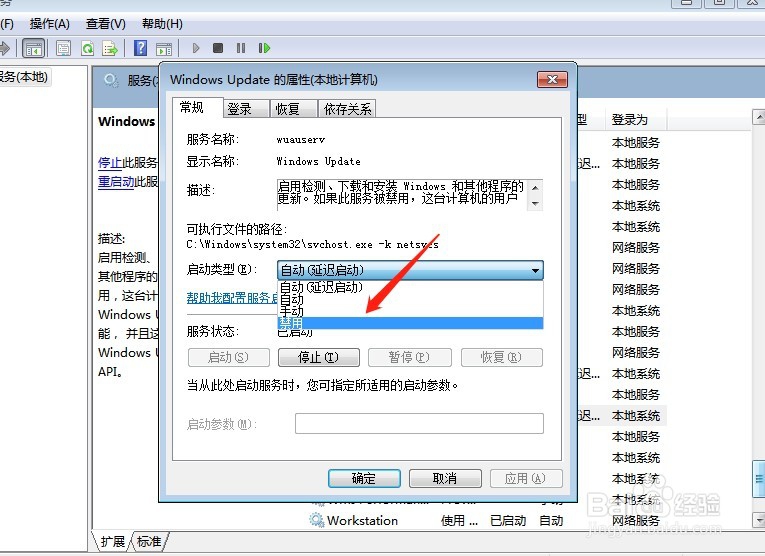Click the services list scroll up arrow
This screenshot has width=765, height=556.
click(x=759, y=117)
